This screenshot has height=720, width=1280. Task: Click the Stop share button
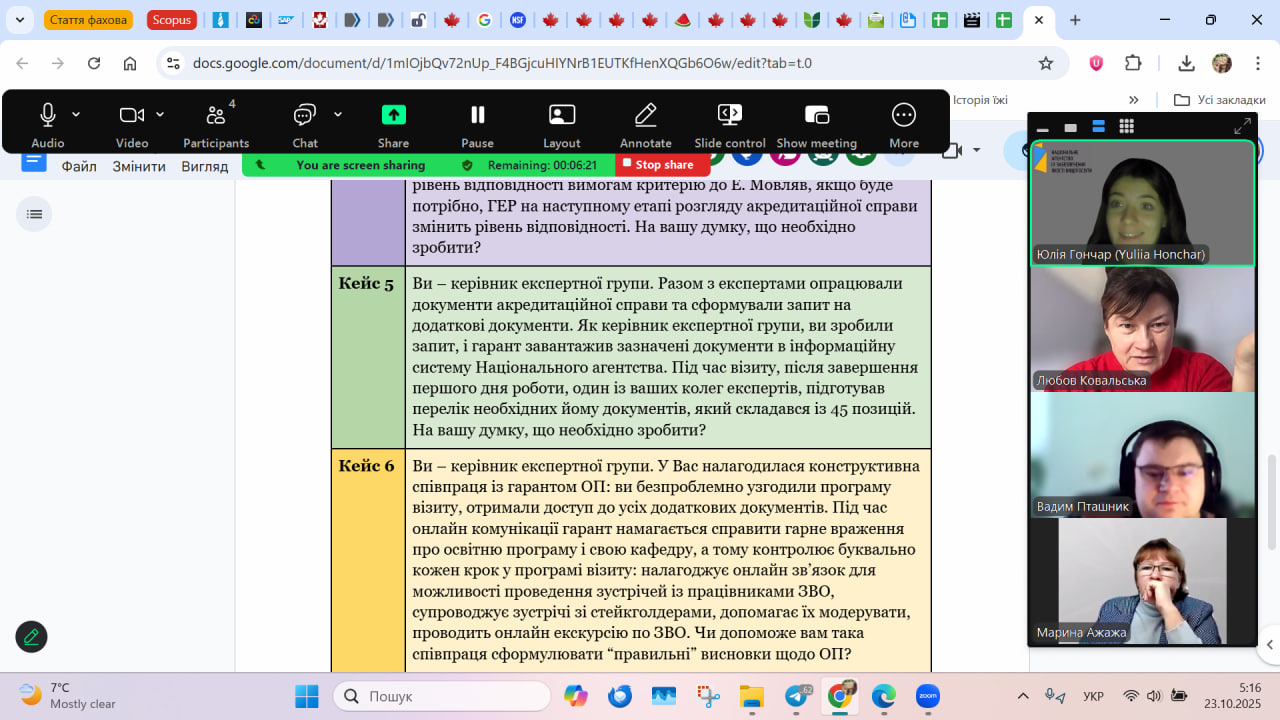pos(657,165)
